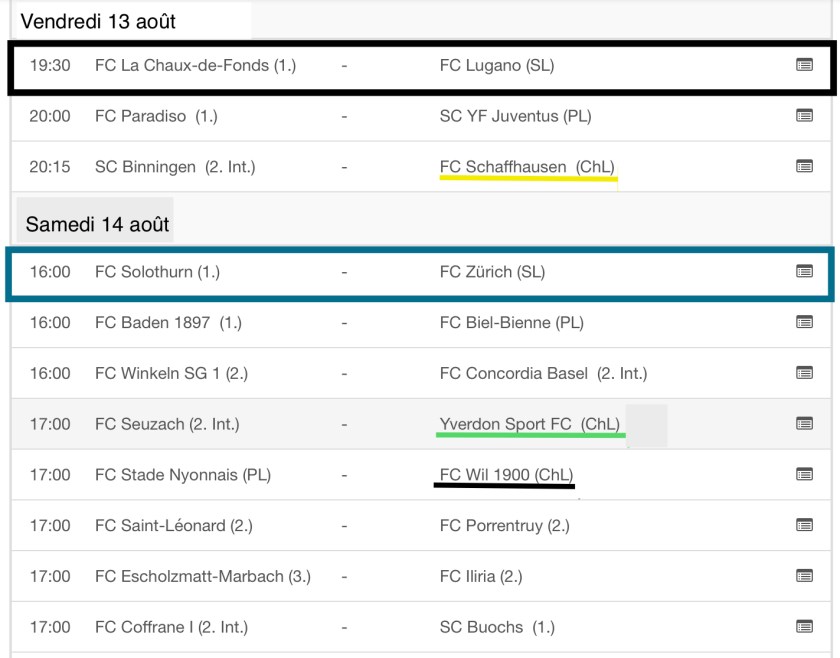
Task: Open details icon for FC Escholzmatt-Marbach match
Action: 804,576
